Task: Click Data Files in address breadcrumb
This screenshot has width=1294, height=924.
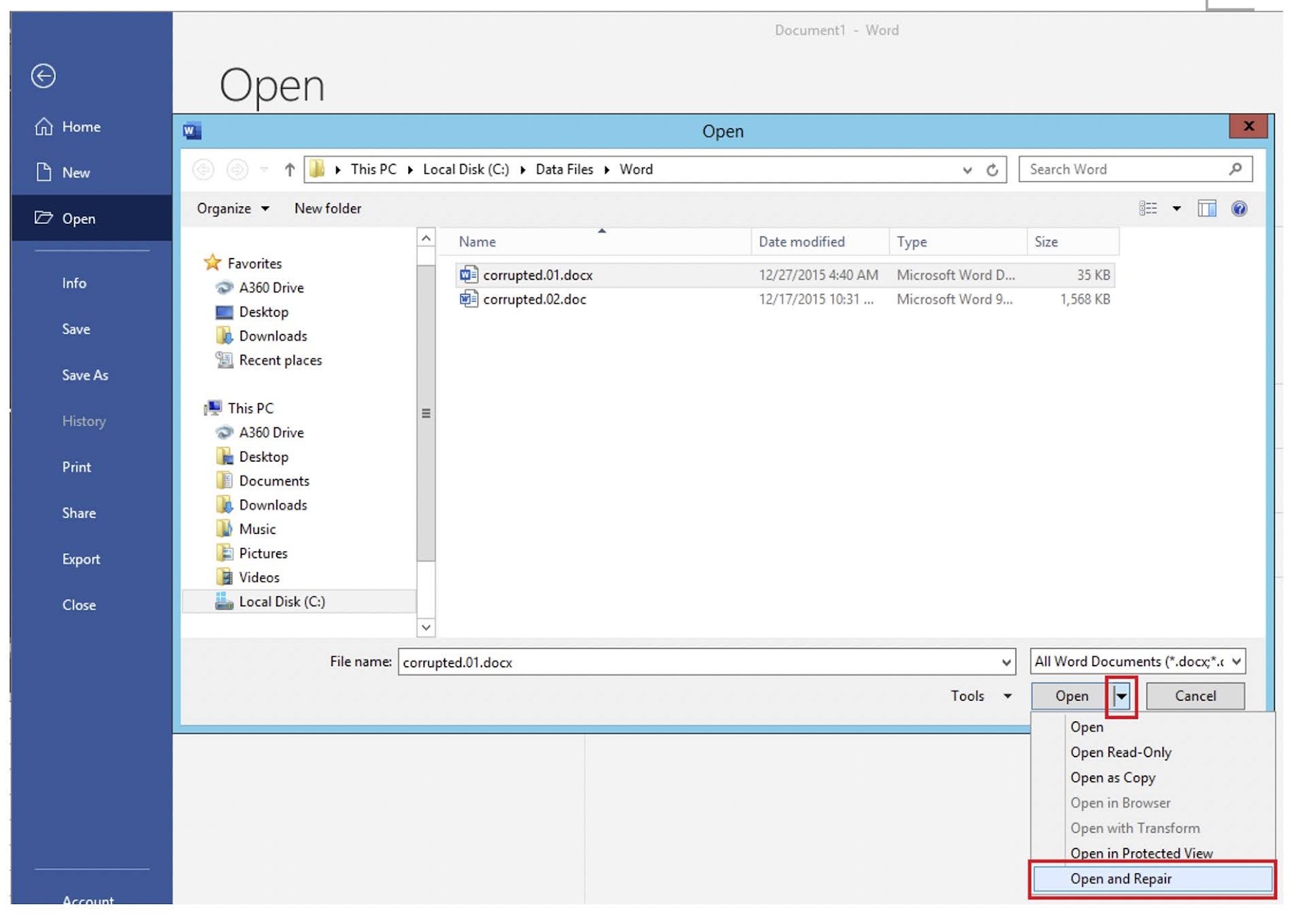Action: [x=564, y=170]
